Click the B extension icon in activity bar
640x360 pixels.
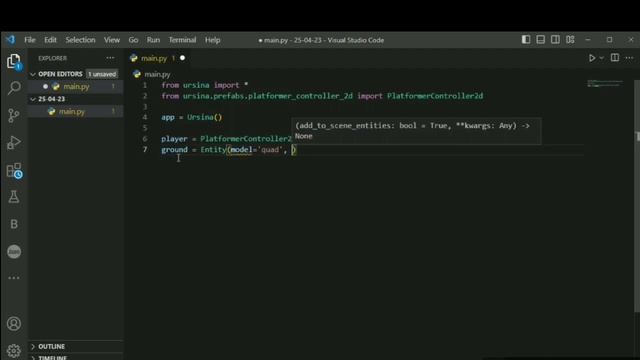coord(14,224)
